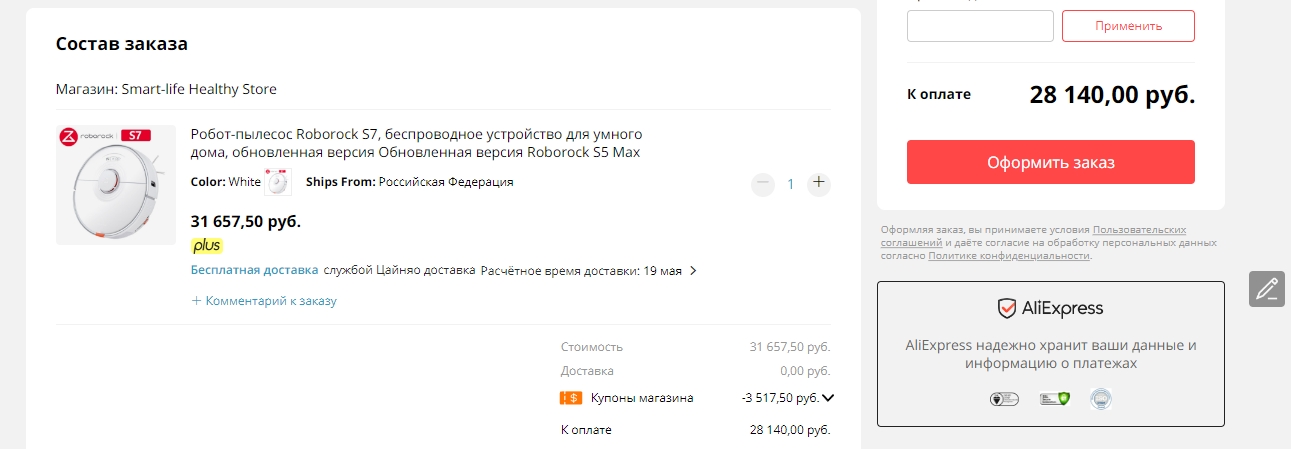Click the yellow plus badge under price
Image resolution: width=1291 pixels, height=449 pixels.
pyautogui.click(x=207, y=245)
